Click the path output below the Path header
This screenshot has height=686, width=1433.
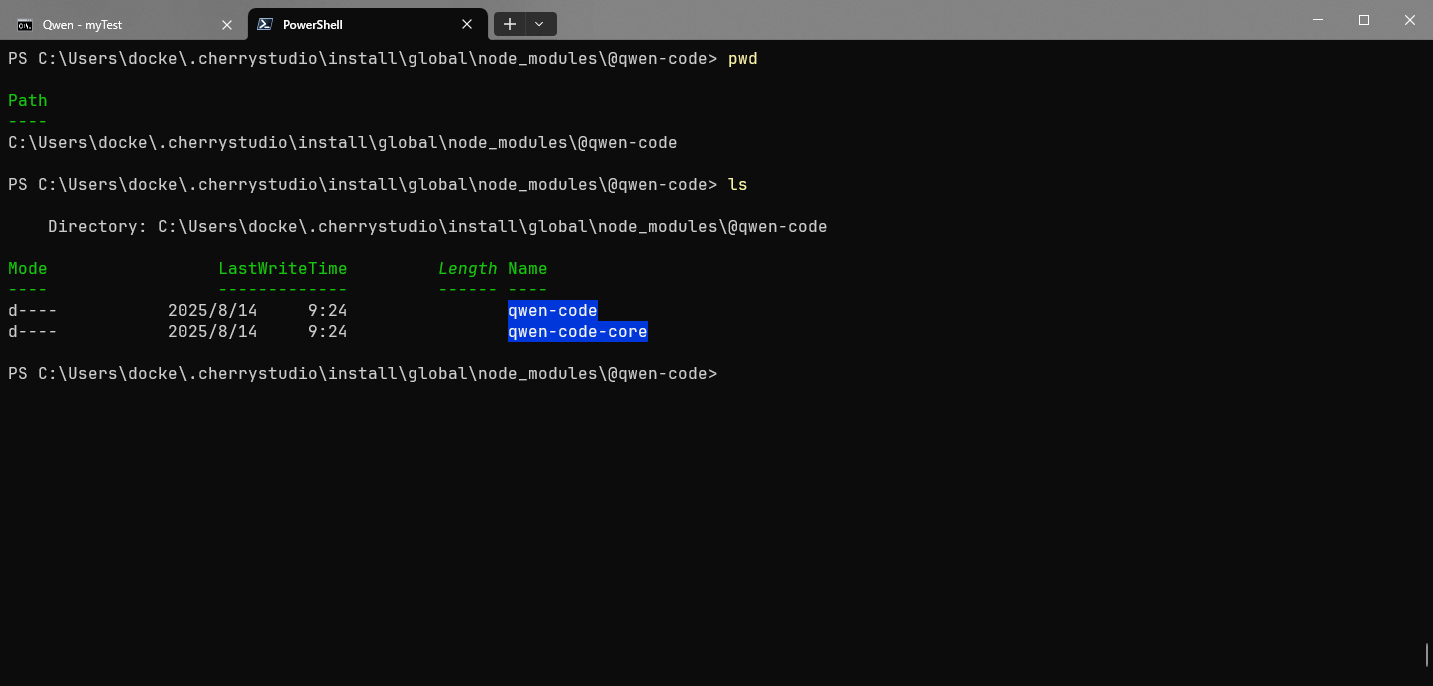pyautogui.click(x=343, y=143)
